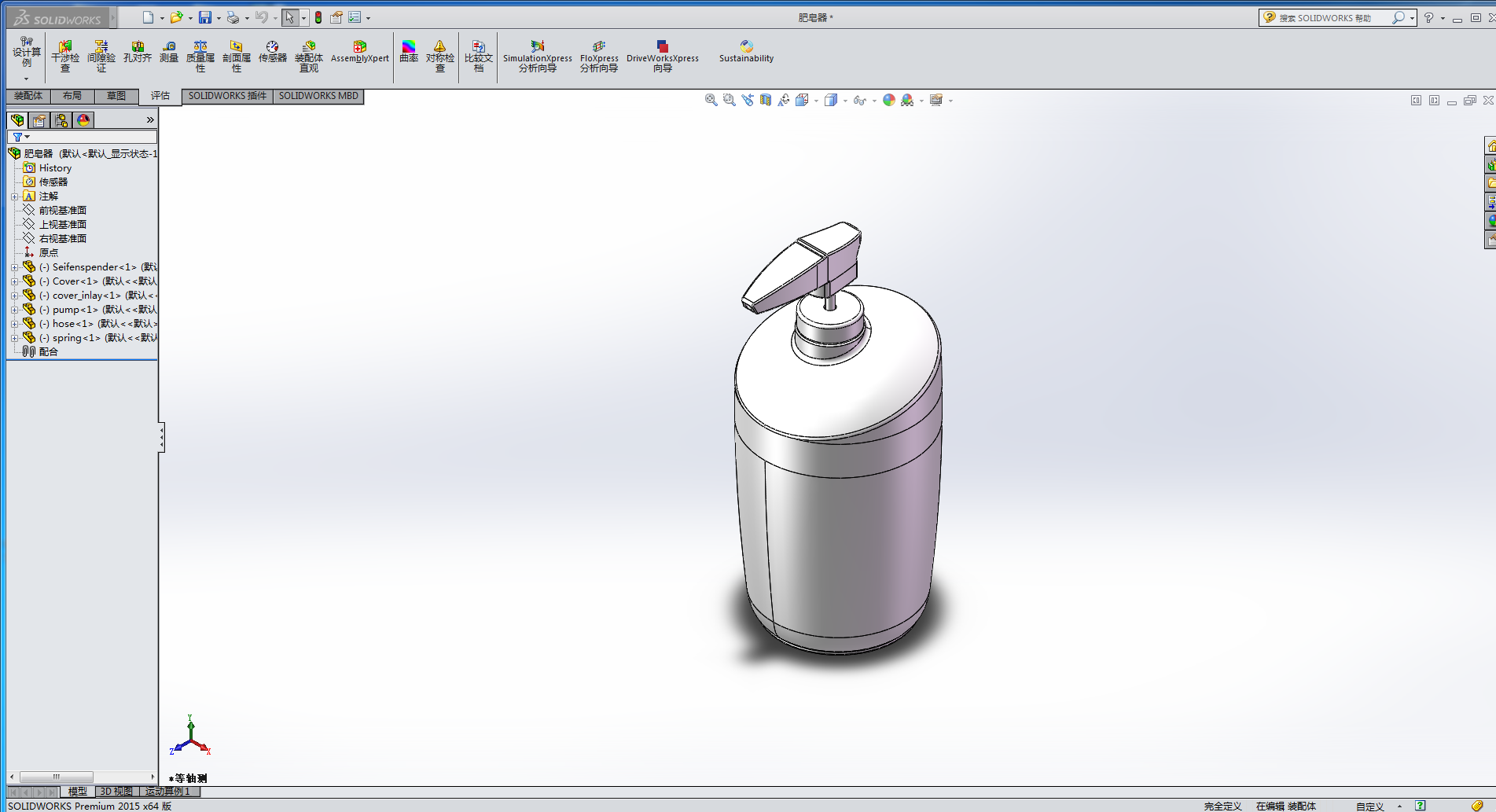Select the 3D 视图 bottom tab

click(116, 792)
